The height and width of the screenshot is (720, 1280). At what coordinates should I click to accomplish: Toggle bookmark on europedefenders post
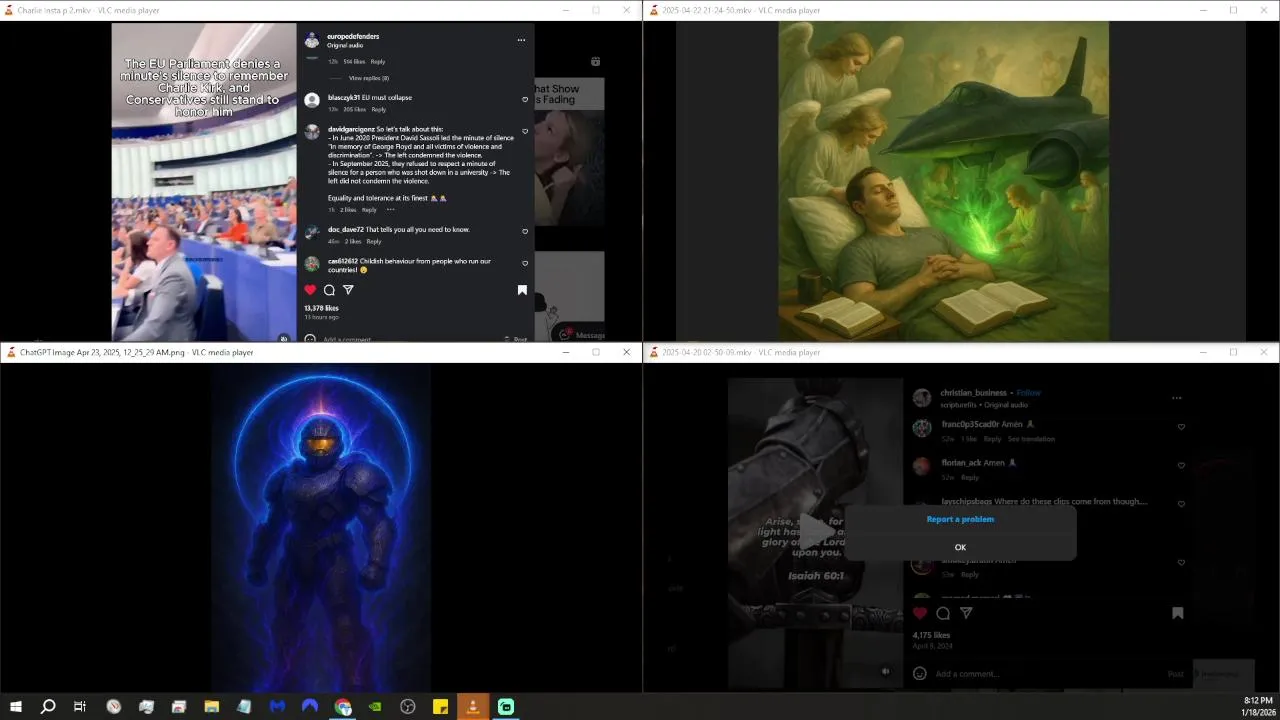[x=522, y=290]
